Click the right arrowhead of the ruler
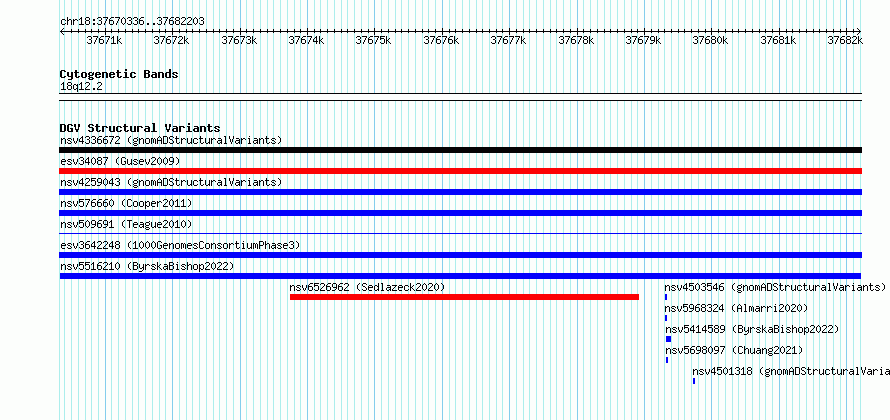This screenshot has height=420, width=890. tap(859, 31)
